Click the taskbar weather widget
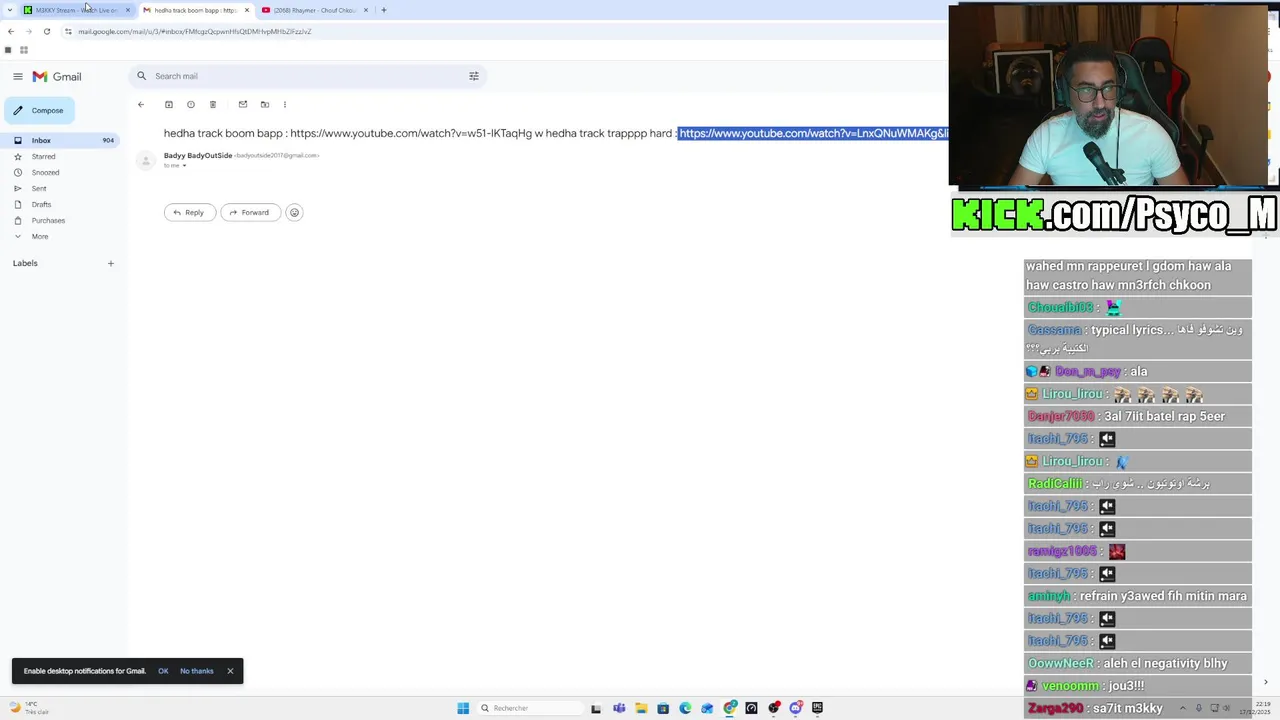The height and width of the screenshot is (720, 1280). (28, 708)
